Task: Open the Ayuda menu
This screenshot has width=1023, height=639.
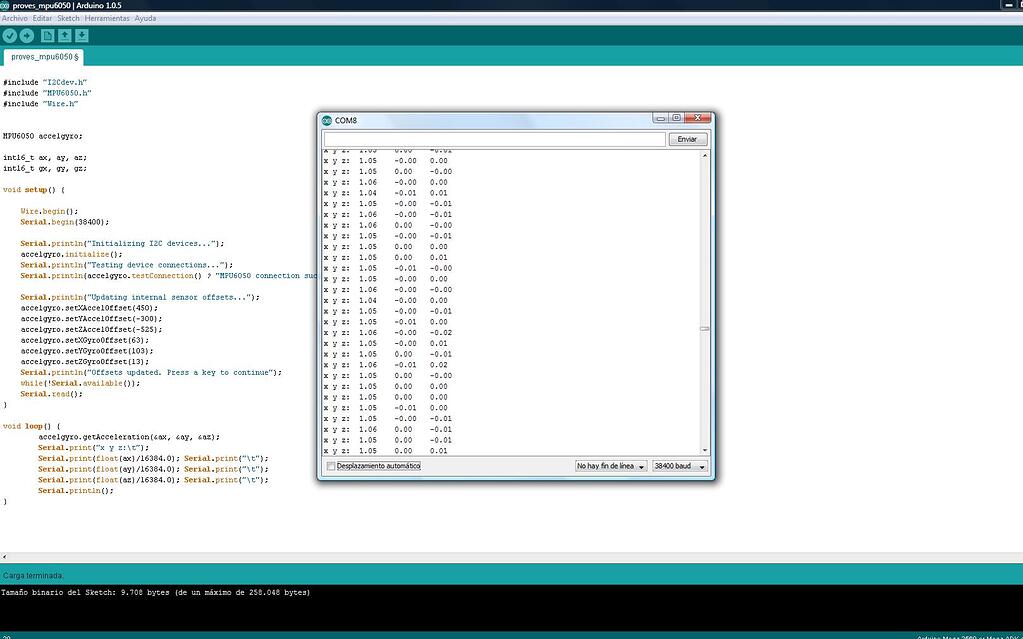Action: [145, 18]
